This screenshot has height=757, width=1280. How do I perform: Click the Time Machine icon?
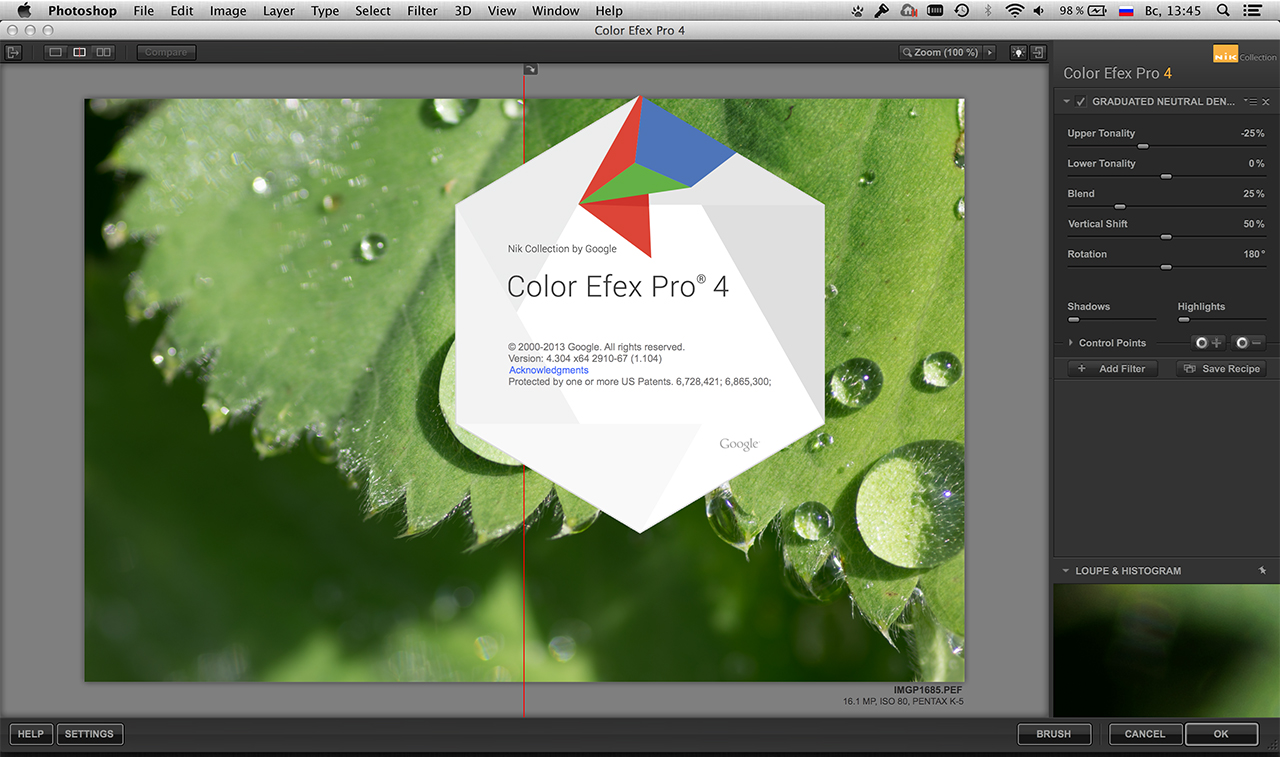[x=961, y=11]
